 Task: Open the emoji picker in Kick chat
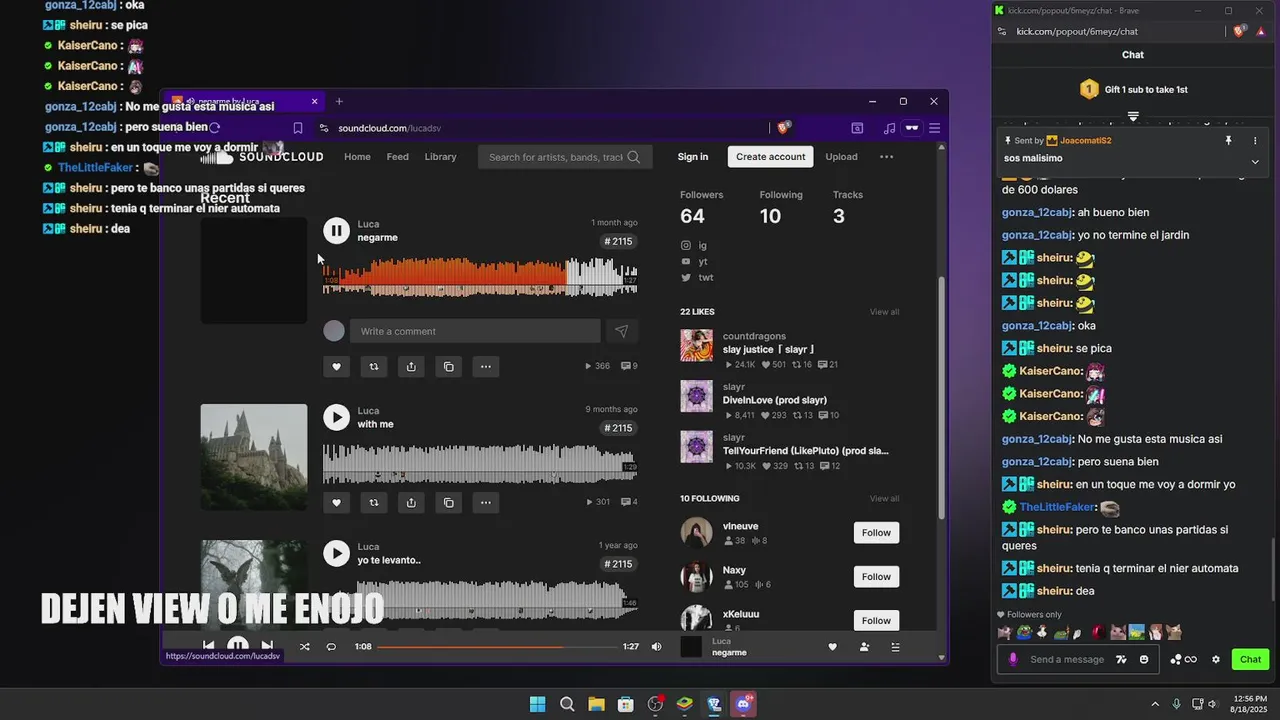point(1144,659)
